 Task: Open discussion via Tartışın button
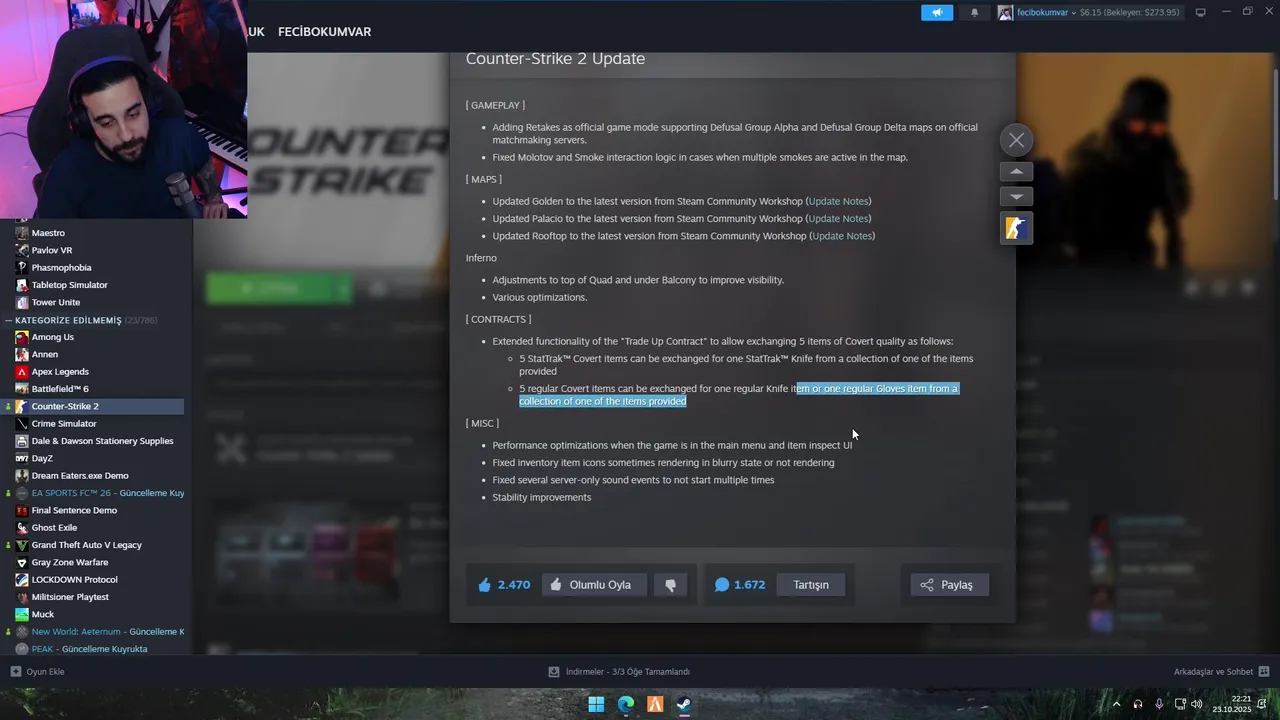(x=811, y=585)
